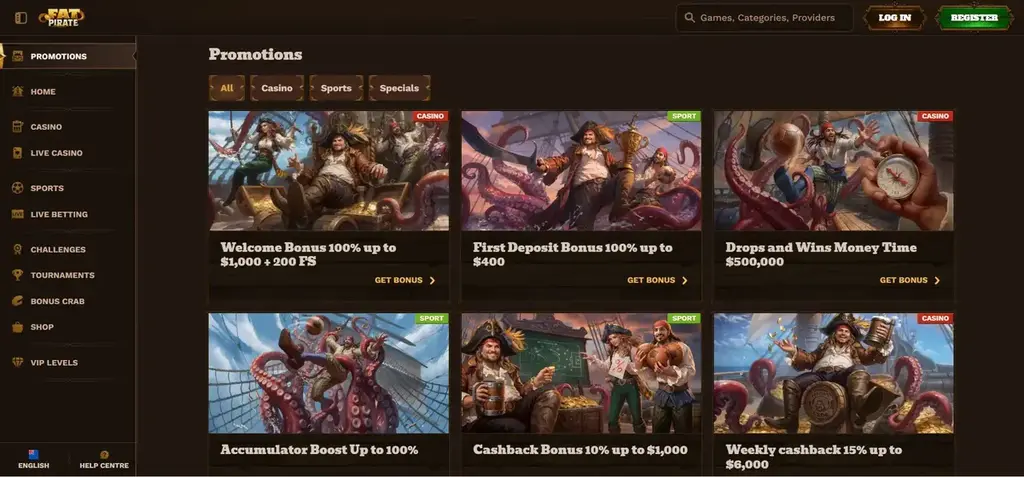The width and height of the screenshot is (1024, 477).
Task: Select the Sports filter tab
Action: (x=336, y=88)
